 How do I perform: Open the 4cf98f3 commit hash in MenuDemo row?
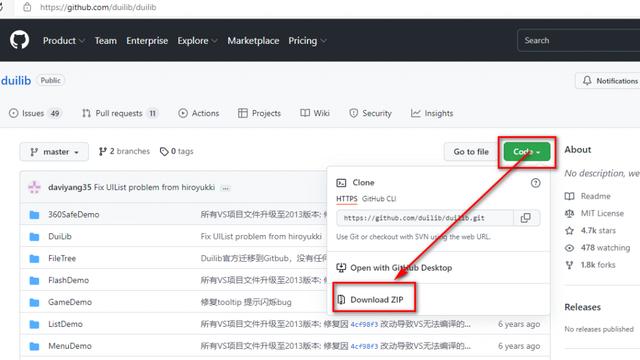[364, 347]
